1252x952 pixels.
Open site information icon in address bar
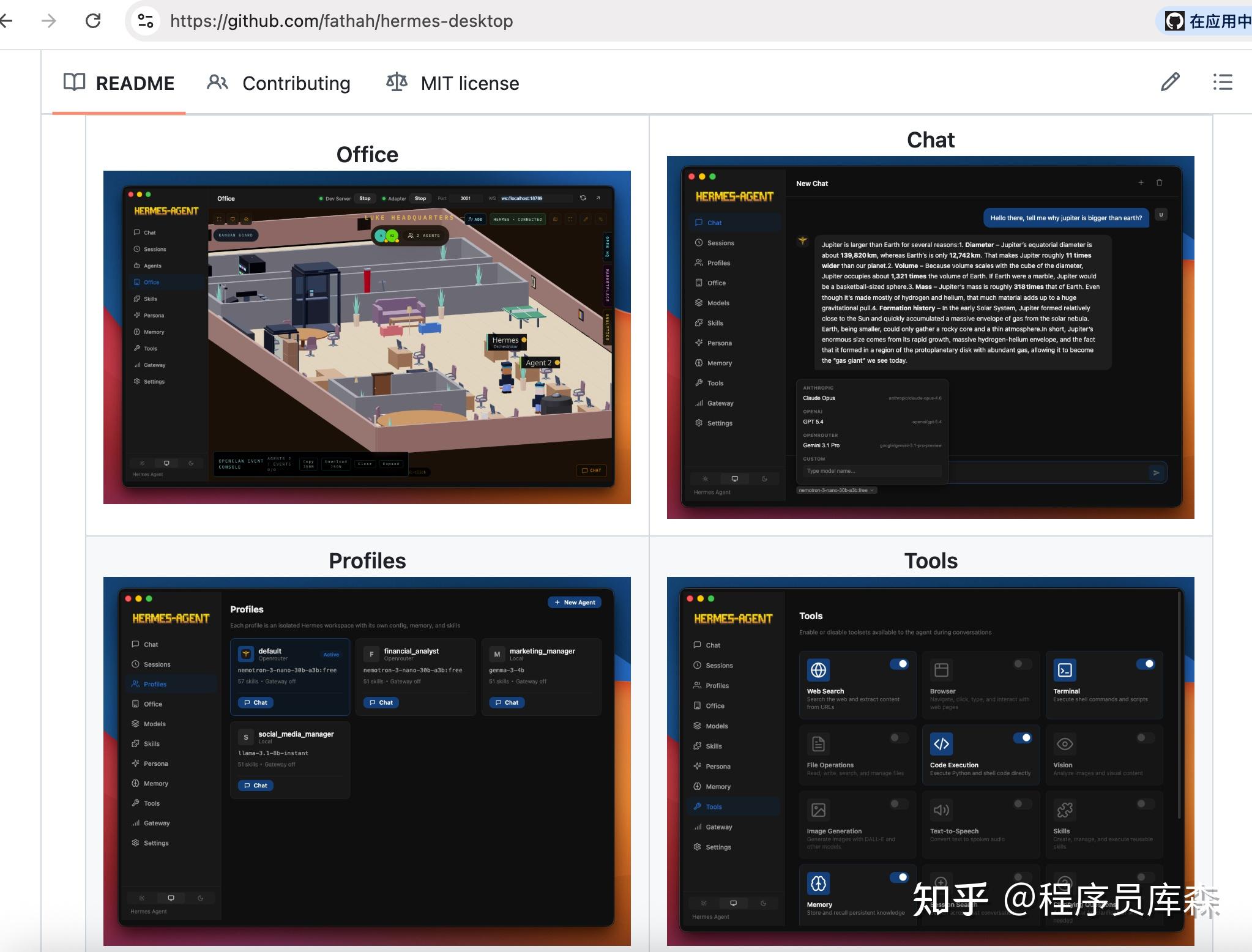pos(146,21)
